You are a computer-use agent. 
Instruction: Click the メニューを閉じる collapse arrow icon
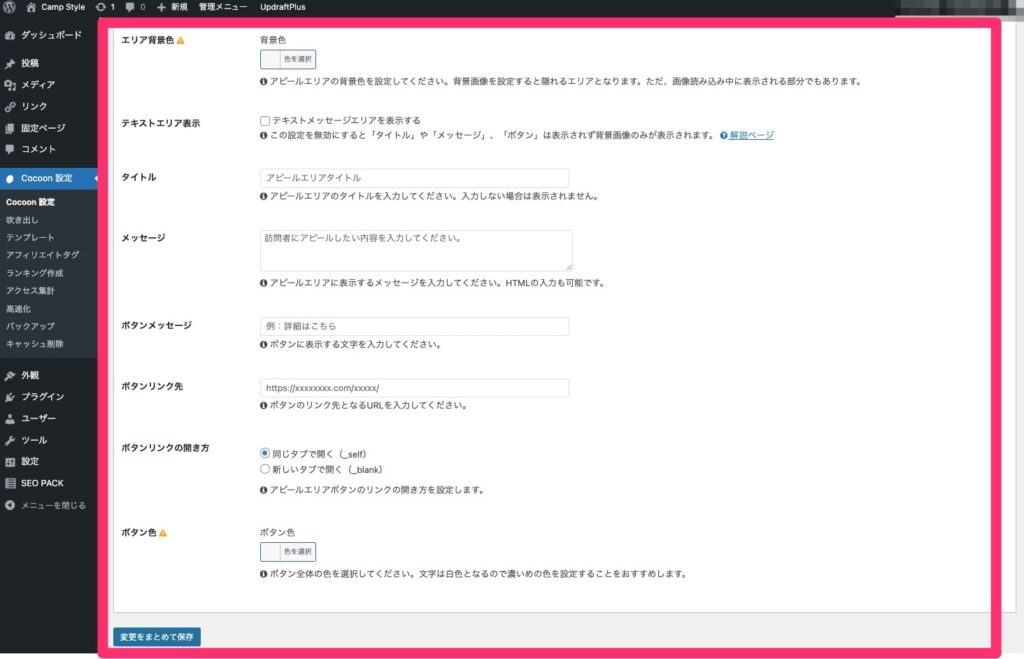point(10,505)
